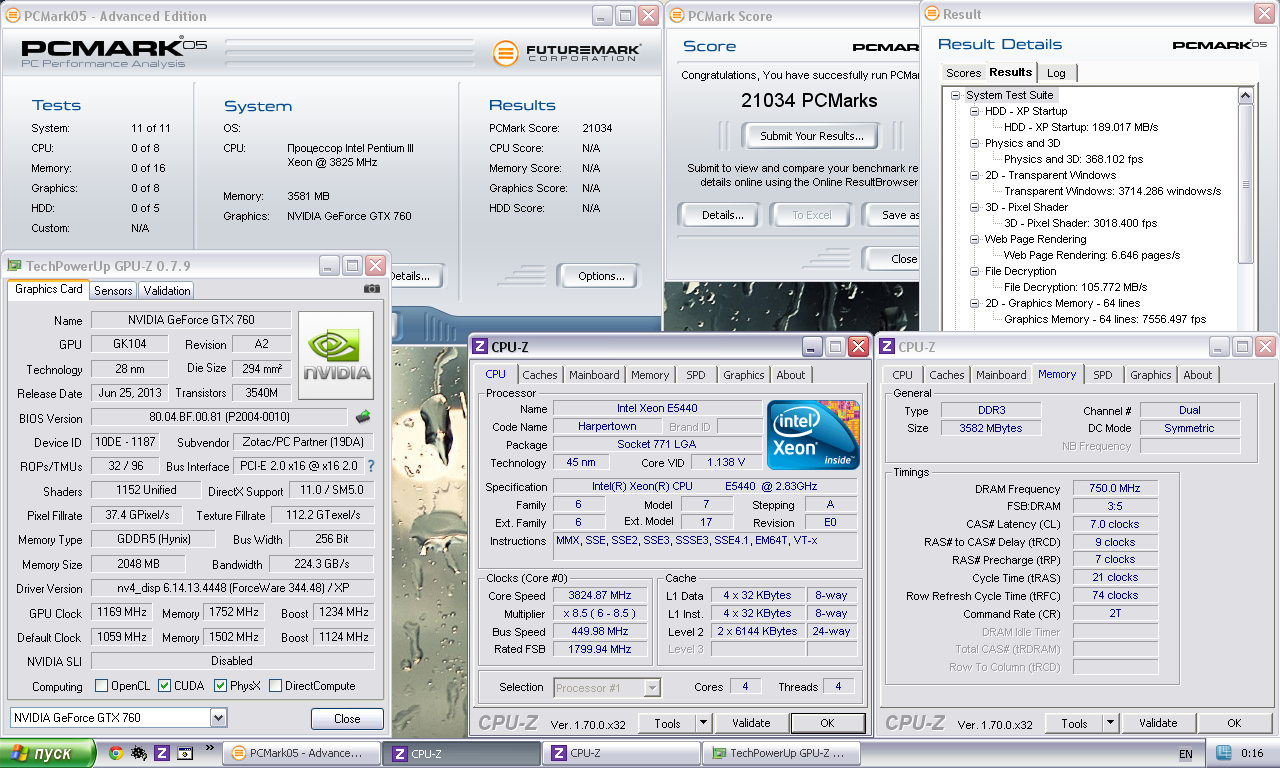Click the scroll-up arrow in Result Details
The width and height of the screenshot is (1280, 768).
click(1245, 96)
